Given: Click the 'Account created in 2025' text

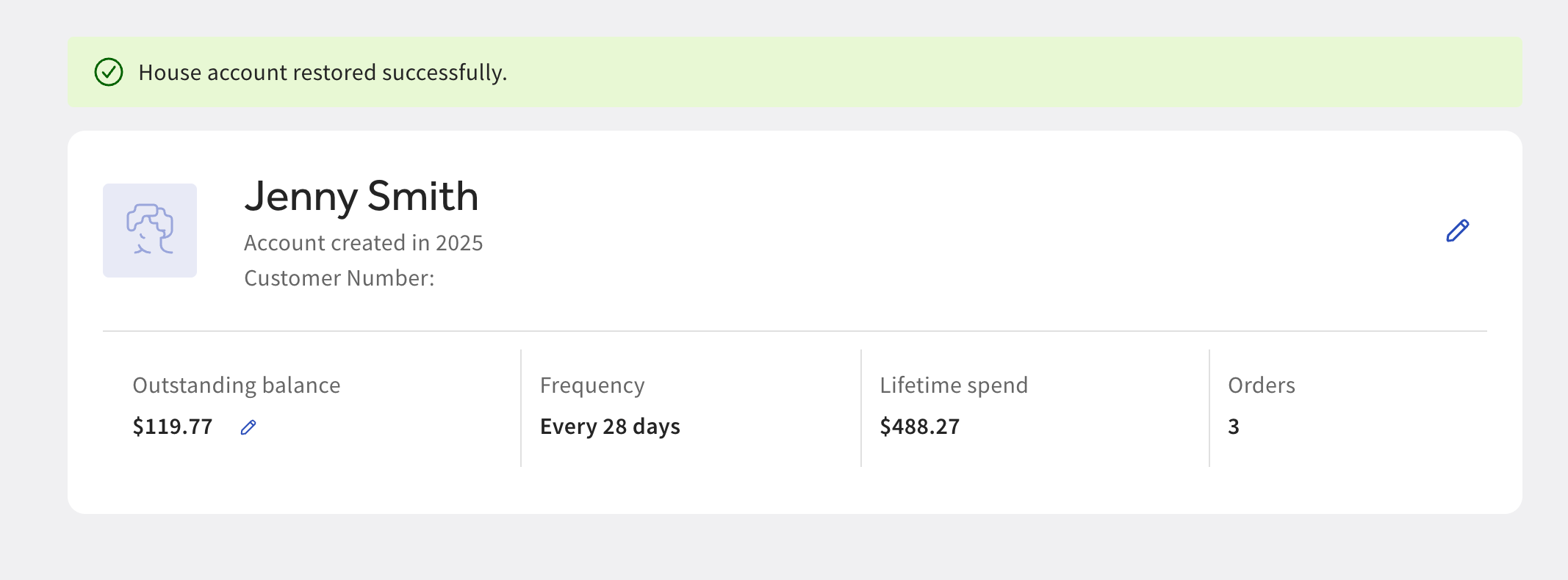Looking at the screenshot, I should pos(364,242).
